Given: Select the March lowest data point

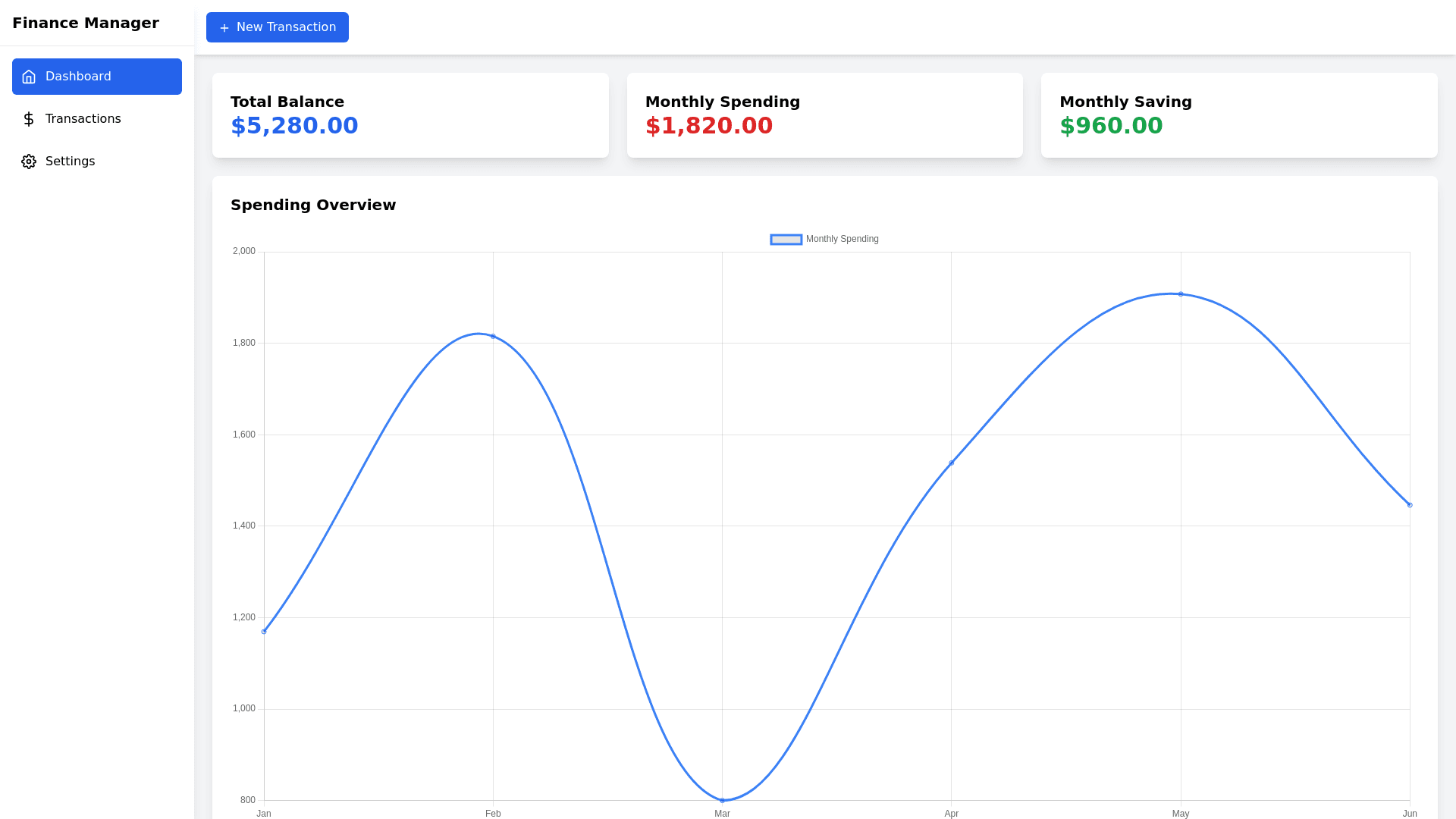Looking at the screenshot, I should [722, 800].
